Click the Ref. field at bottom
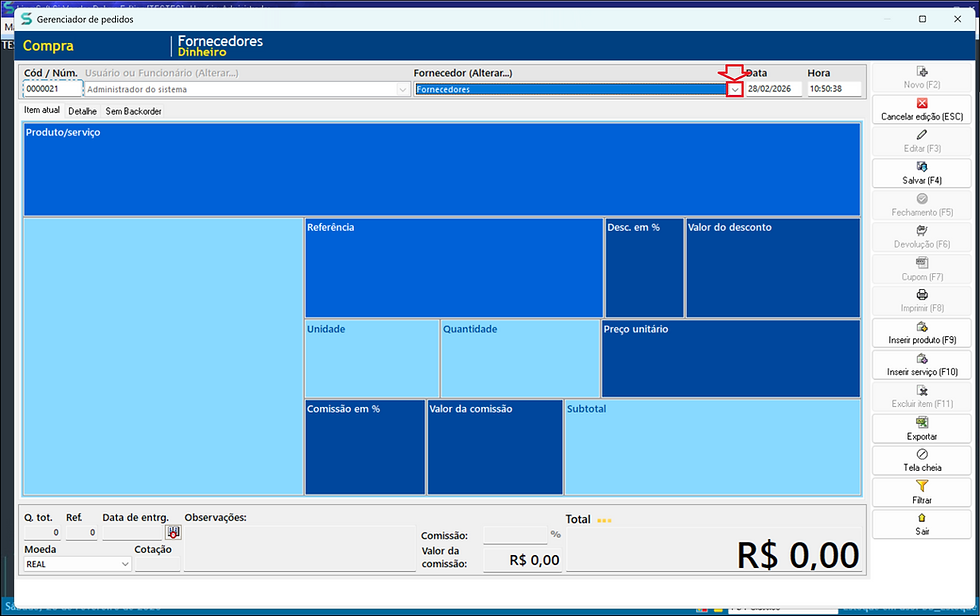Image resolution: width=980 pixels, height=616 pixels. 81,532
